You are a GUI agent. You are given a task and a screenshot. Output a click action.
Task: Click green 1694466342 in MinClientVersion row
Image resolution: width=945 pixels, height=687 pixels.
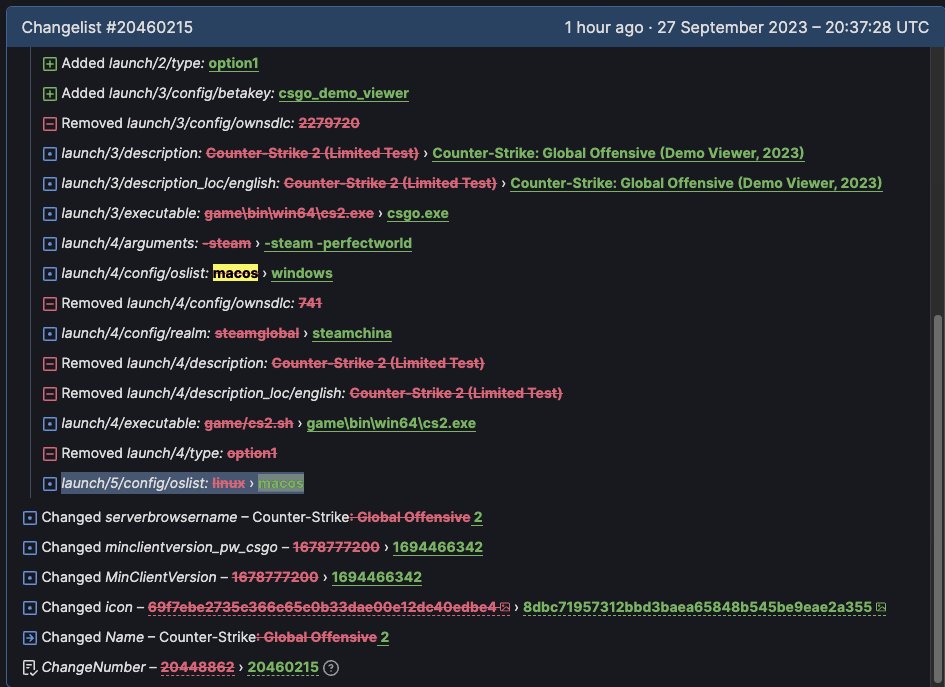coord(377,577)
